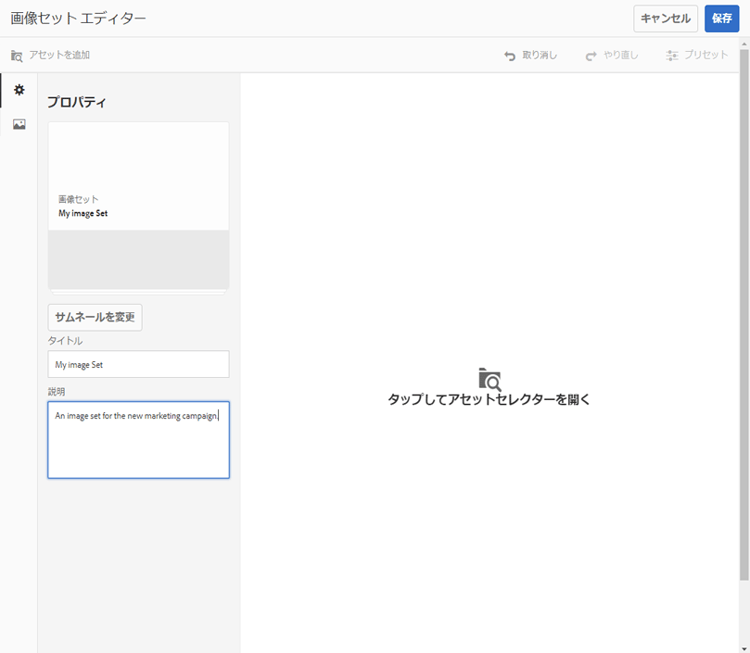
Task: Click タップしてアセットセレクターを開く text
Action: (489, 399)
